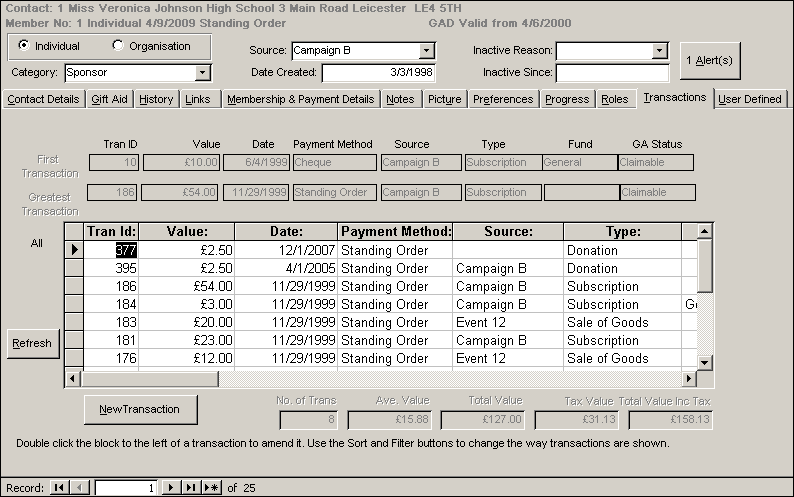
Task: Click Event 12 source in transaction 183 row
Action: [x=508, y=322]
